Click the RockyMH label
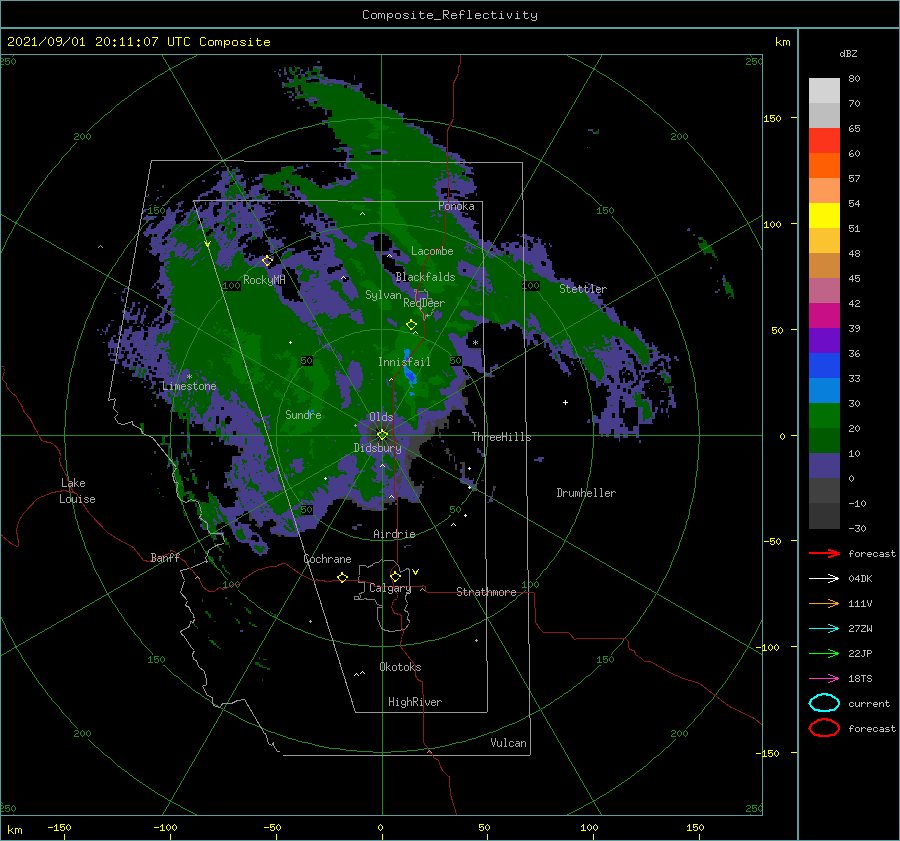Viewport: 900px width, 841px height. point(264,280)
